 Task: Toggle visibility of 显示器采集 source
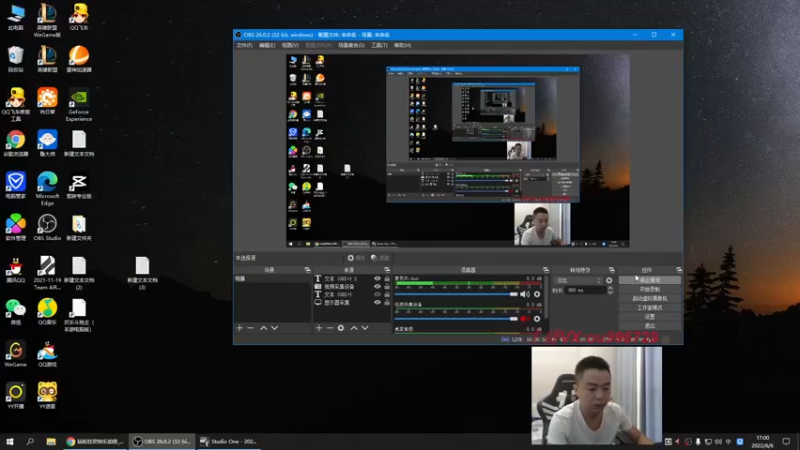(377, 303)
